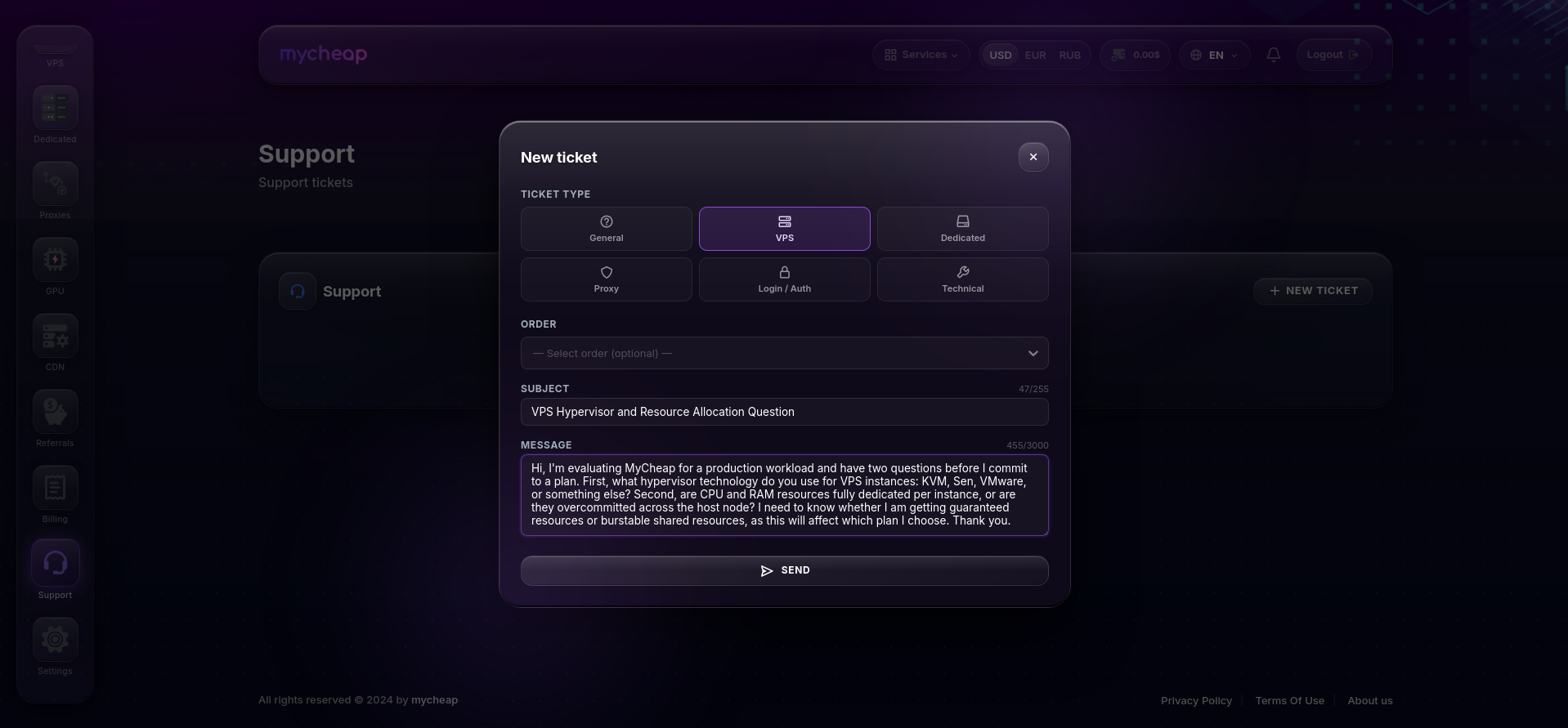Open the Terms Of Use link
Viewport: 1568px width, 728px height.
pyautogui.click(x=1289, y=700)
